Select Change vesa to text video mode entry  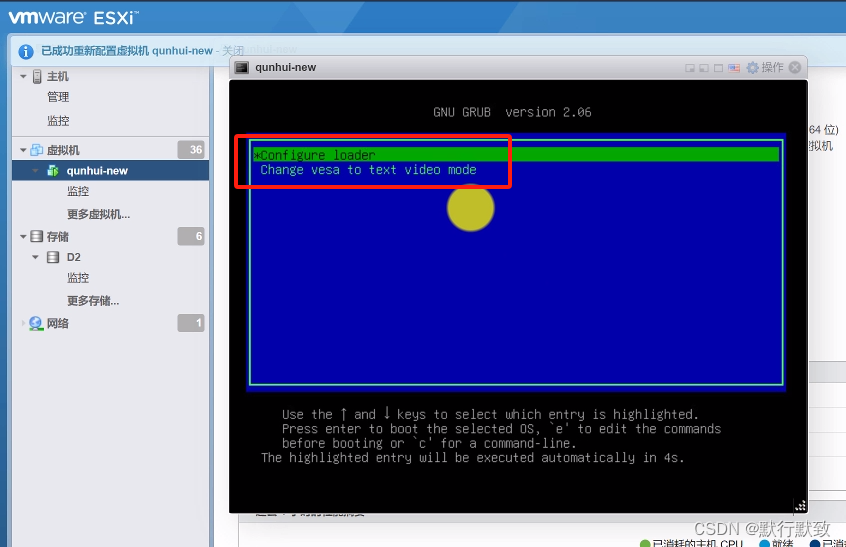point(369,170)
